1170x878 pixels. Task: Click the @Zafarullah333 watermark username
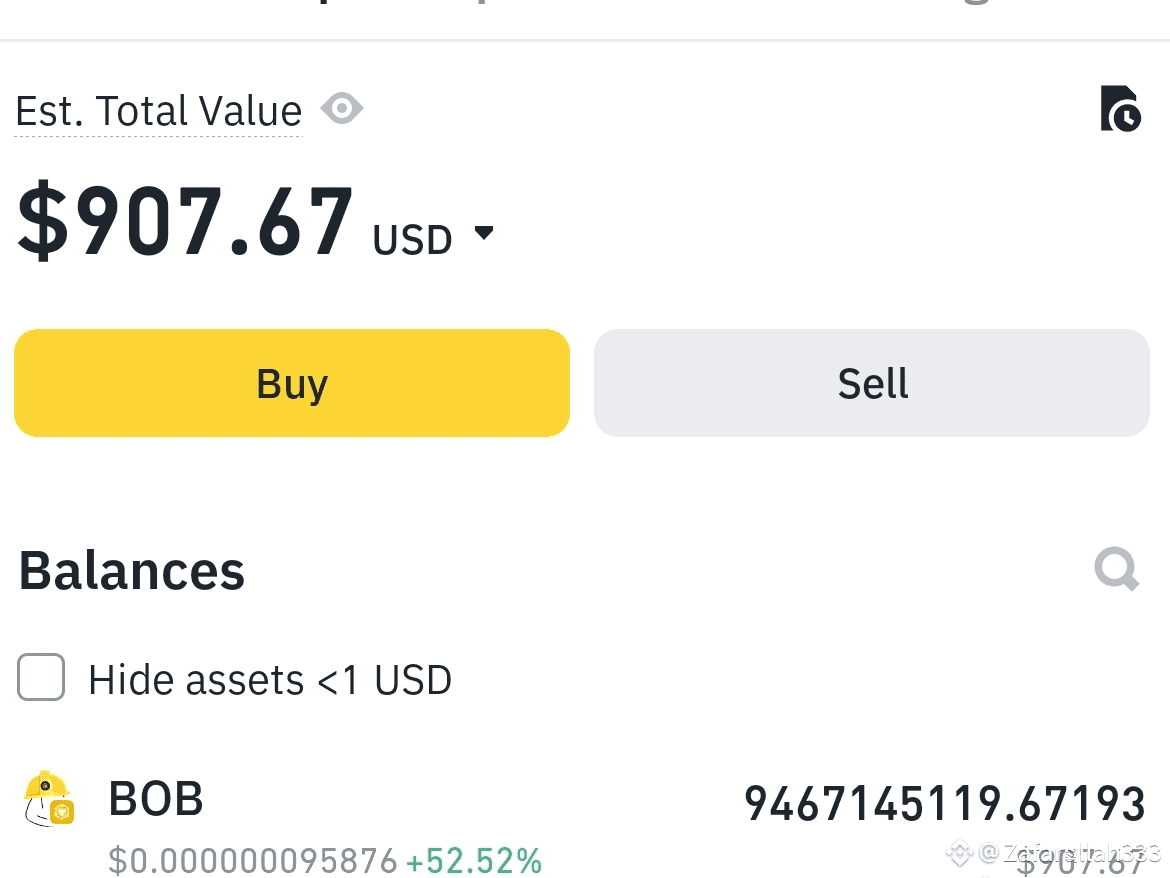point(1070,852)
